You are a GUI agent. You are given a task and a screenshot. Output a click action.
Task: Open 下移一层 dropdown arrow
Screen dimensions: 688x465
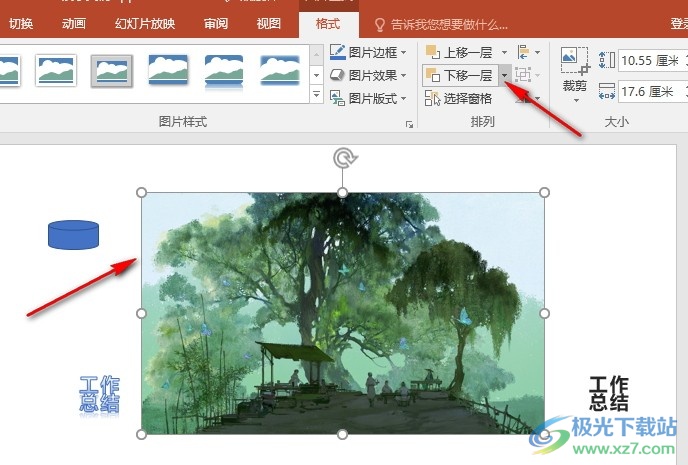tap(505, 75)
